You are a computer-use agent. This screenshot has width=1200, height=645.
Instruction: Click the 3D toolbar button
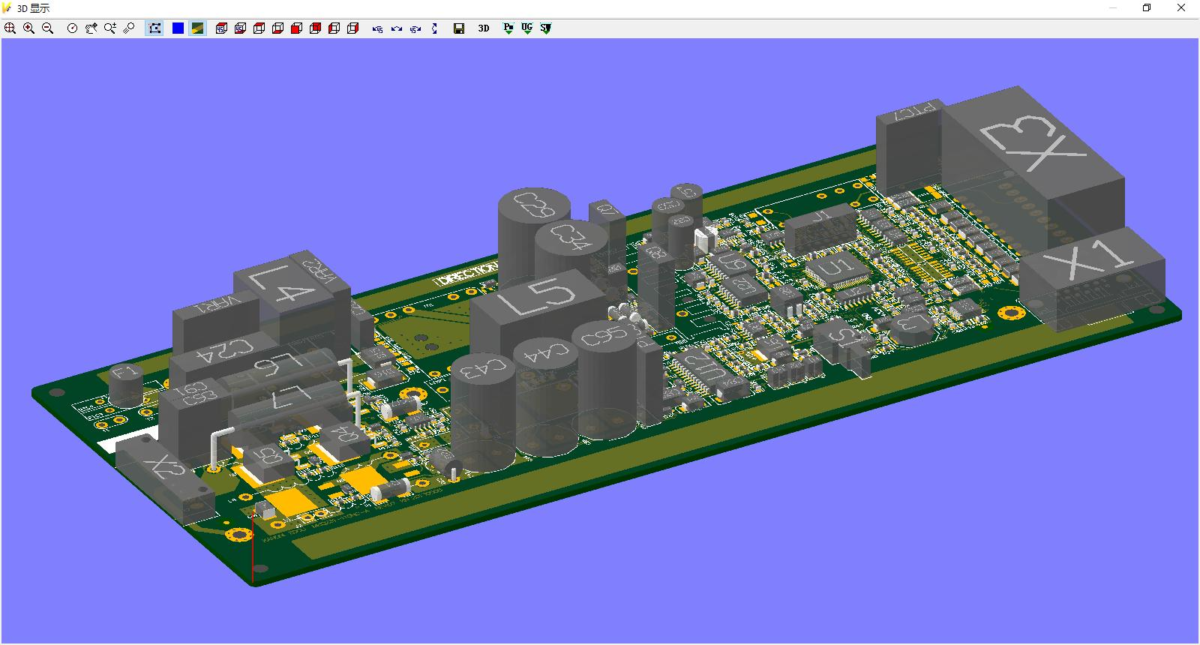pyautogui.click(x=483, y=28)
